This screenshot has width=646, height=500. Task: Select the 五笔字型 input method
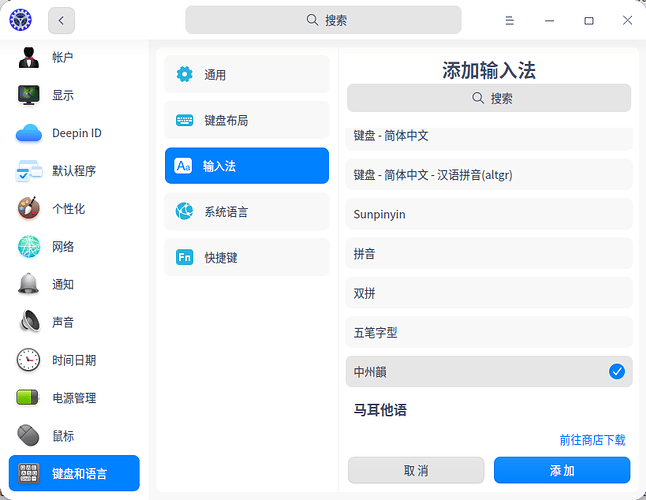point(489,332)
